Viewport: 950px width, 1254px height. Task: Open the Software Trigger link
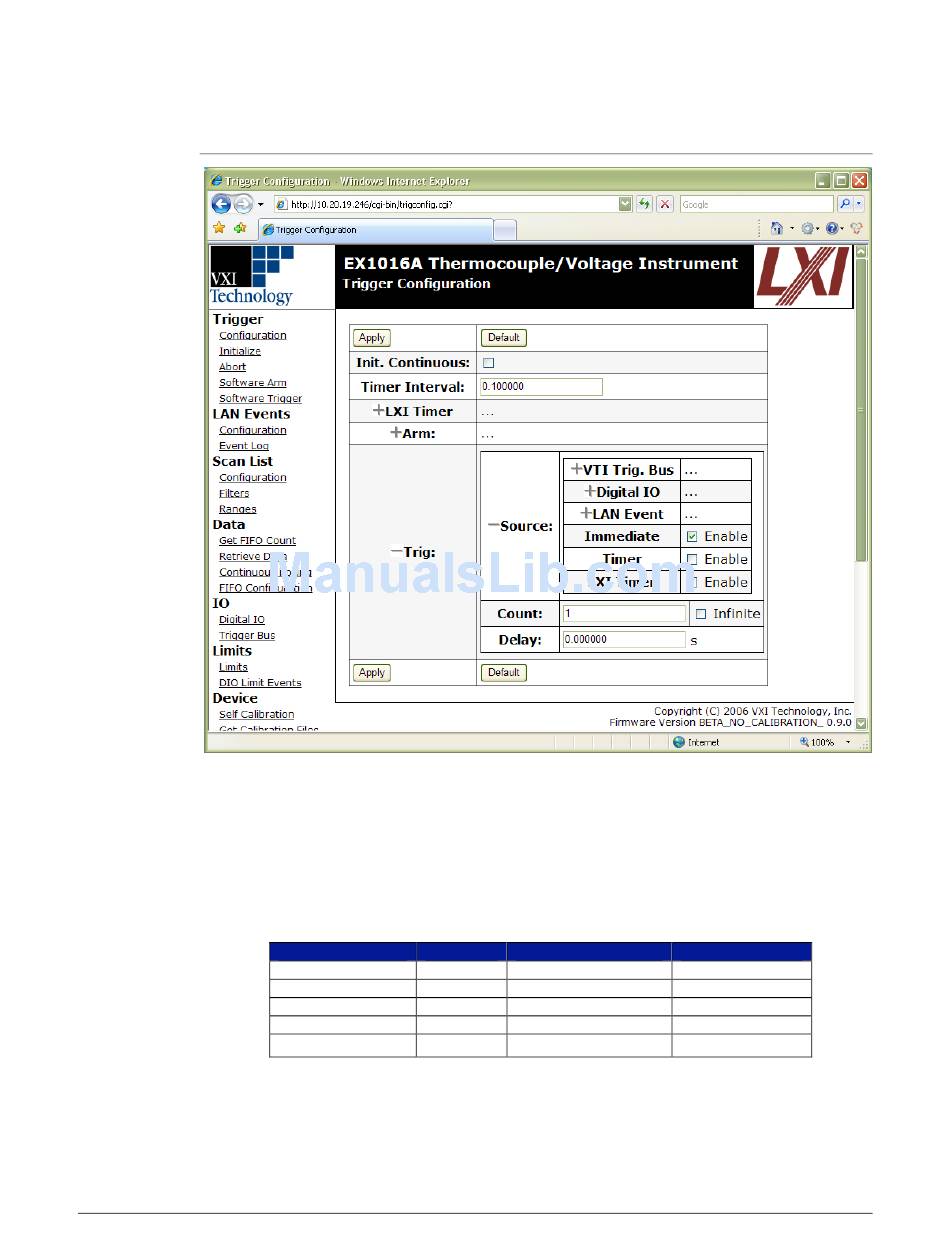click(260, 399)
